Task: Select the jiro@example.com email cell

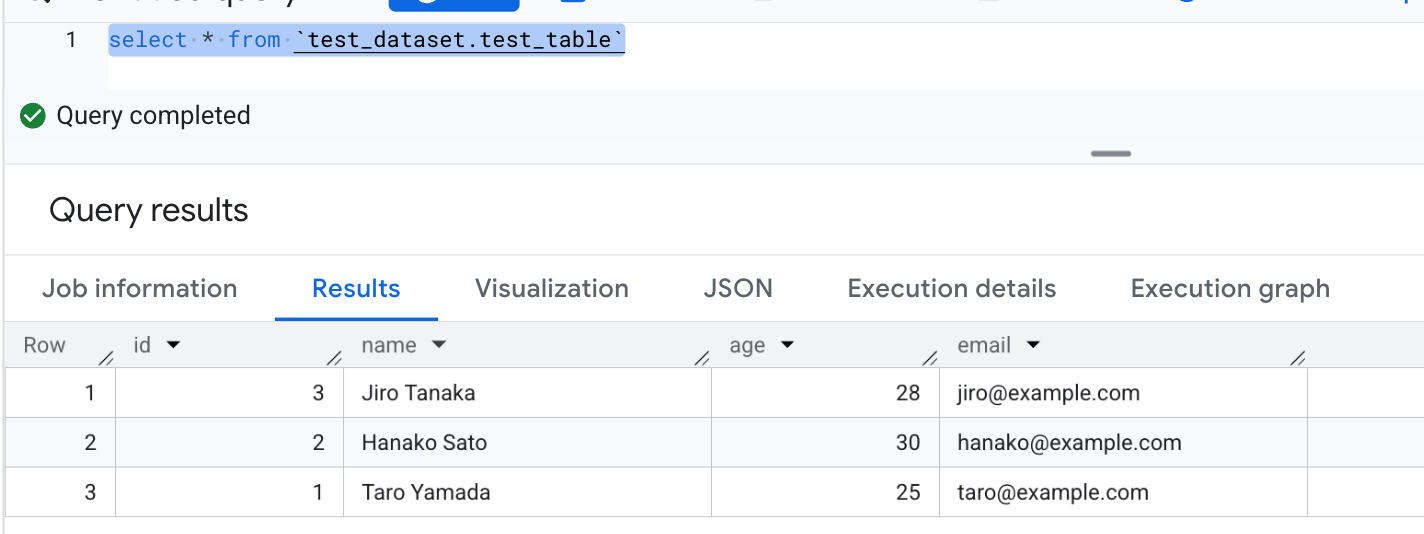Action: coord(1048,393)
